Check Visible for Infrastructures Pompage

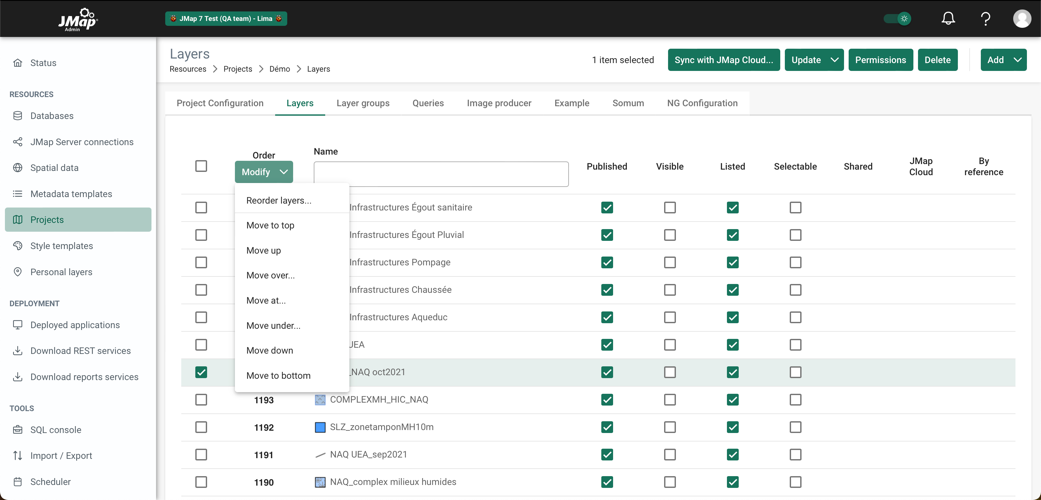[670, 263]
